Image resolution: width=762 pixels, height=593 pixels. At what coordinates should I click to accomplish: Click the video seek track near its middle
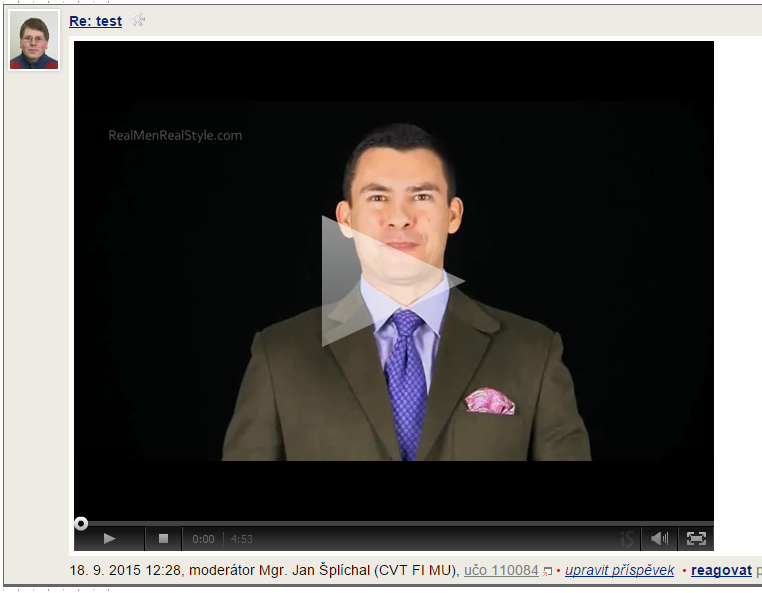pyautogui.click(x=394, y=524)
